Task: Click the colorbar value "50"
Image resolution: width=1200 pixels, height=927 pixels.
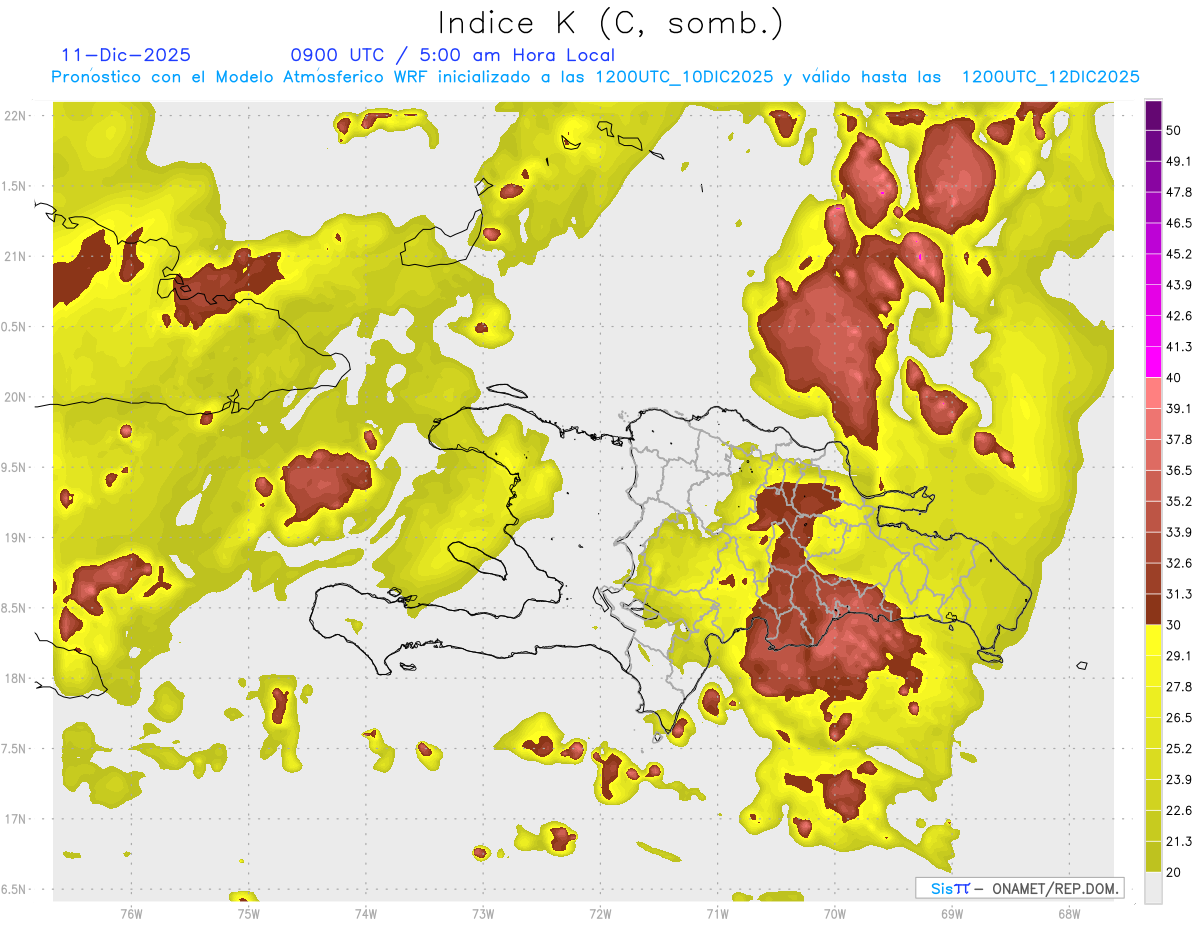Action: [x=1174, y=130]
